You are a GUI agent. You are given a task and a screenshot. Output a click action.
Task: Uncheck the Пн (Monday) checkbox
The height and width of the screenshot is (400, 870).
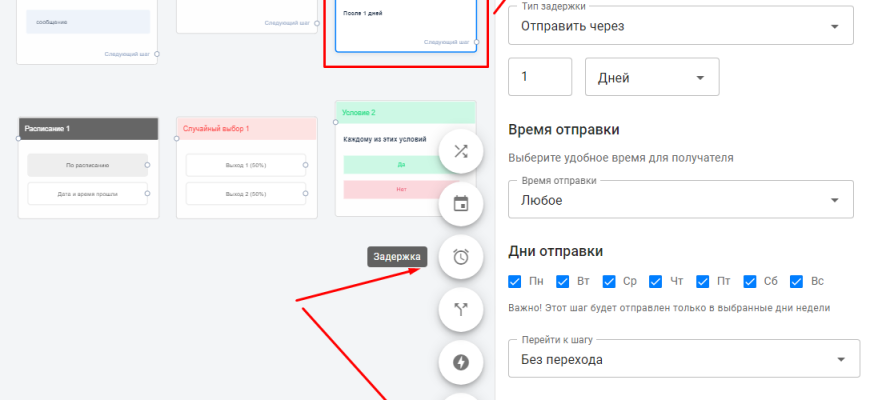point(516,281)
